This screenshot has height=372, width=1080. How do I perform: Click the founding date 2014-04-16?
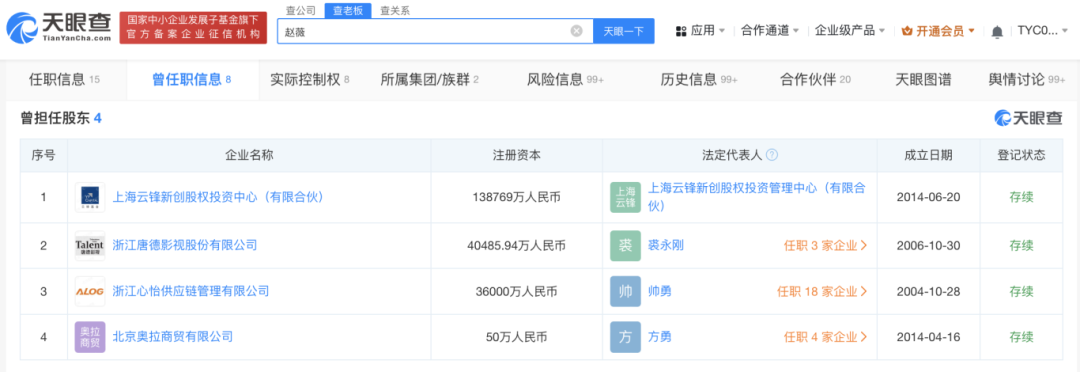click(x=928, y=338)
